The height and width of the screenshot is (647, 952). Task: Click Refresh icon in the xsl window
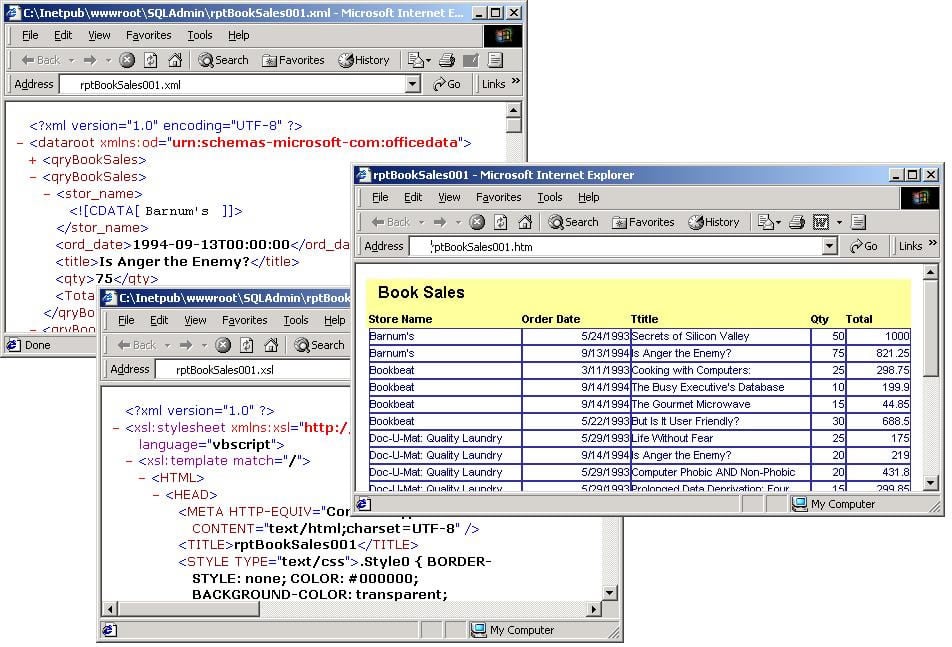coord(247,345)
